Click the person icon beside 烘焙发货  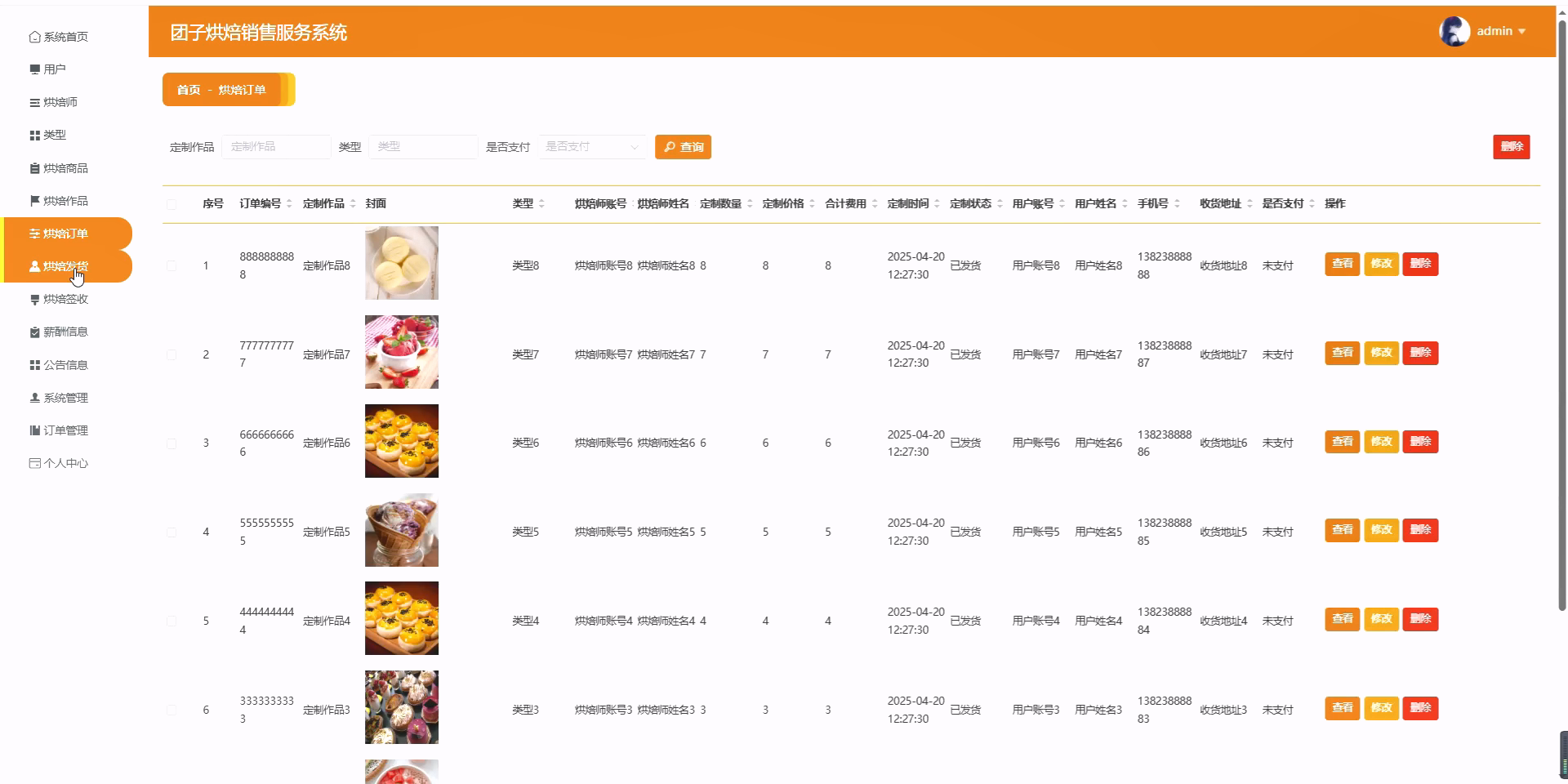coord(34,266)
